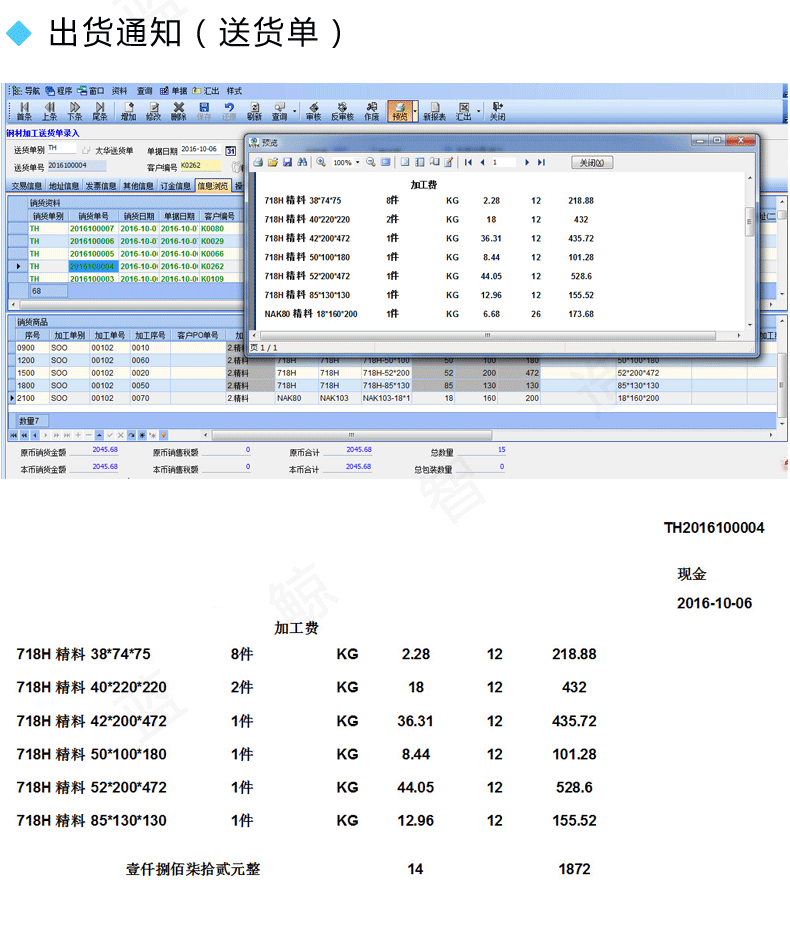Click the 首条 first-record toolbar icon
This screenshot has width=790, height=925.
[24, 110]
